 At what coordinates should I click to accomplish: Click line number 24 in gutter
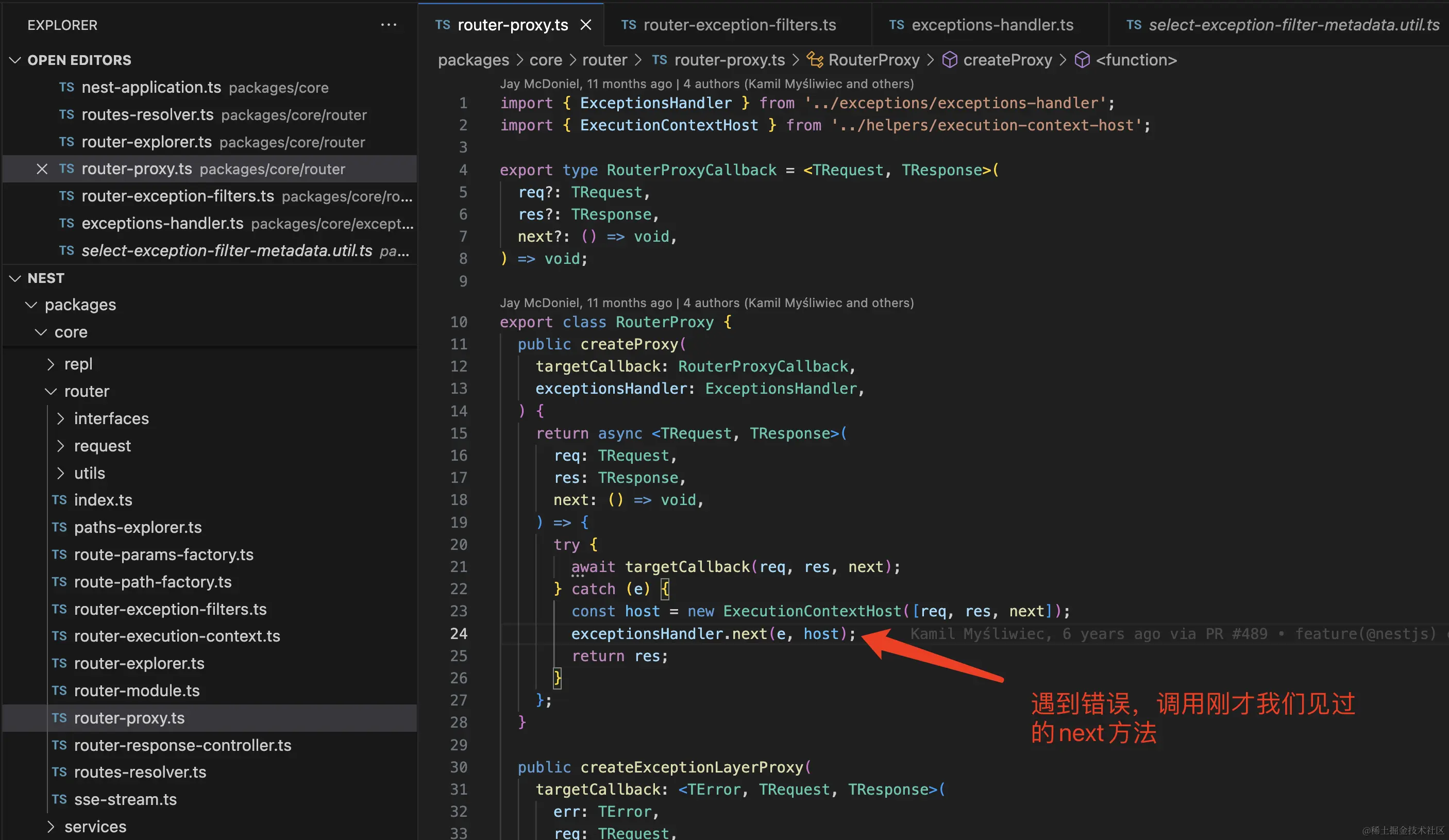459,633
